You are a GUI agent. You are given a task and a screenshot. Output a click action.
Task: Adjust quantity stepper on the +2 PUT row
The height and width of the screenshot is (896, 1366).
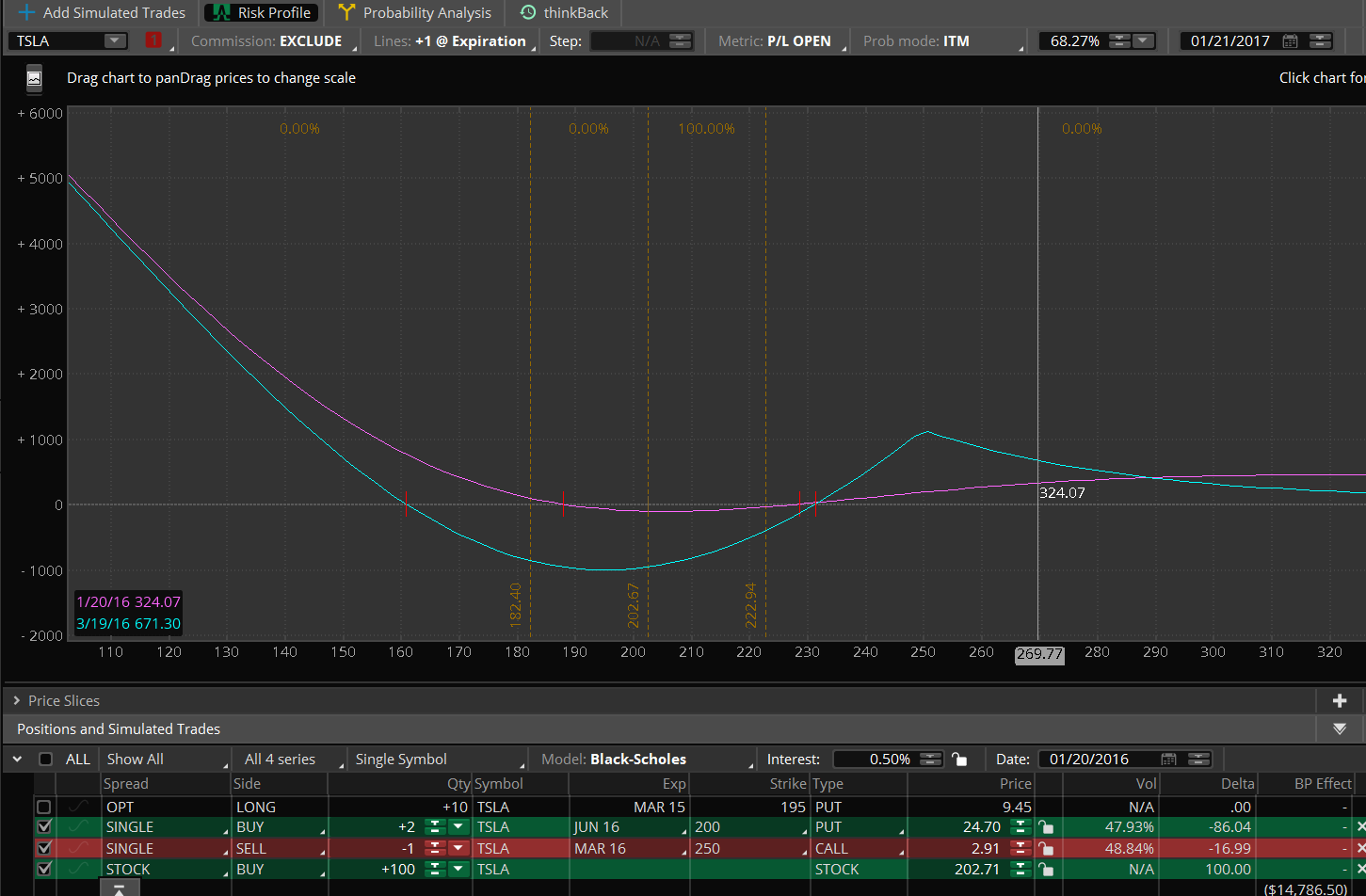coord(435,827)
